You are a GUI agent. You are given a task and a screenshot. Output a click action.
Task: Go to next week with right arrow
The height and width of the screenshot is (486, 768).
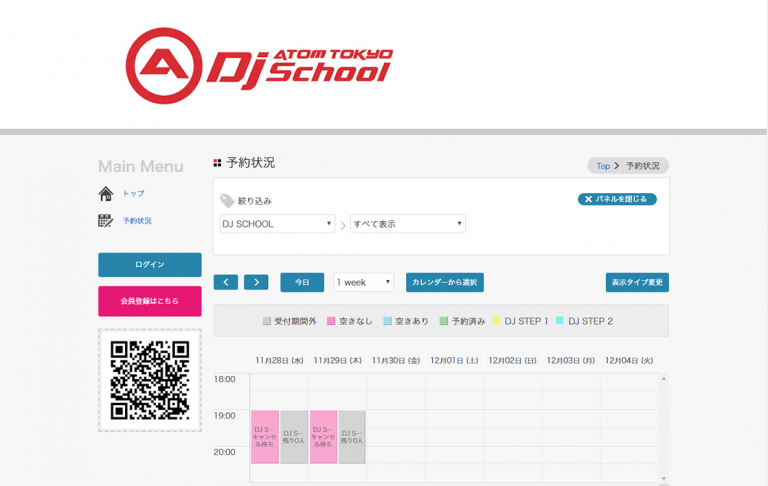256,282
